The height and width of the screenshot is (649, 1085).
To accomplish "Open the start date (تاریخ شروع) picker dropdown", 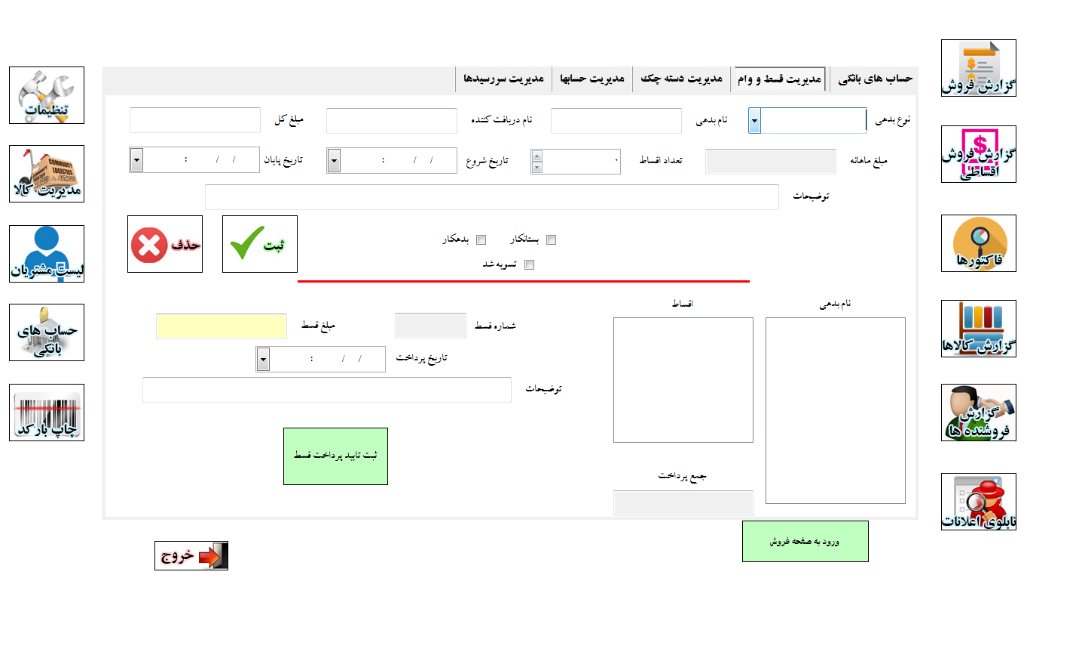I will 334,160.
